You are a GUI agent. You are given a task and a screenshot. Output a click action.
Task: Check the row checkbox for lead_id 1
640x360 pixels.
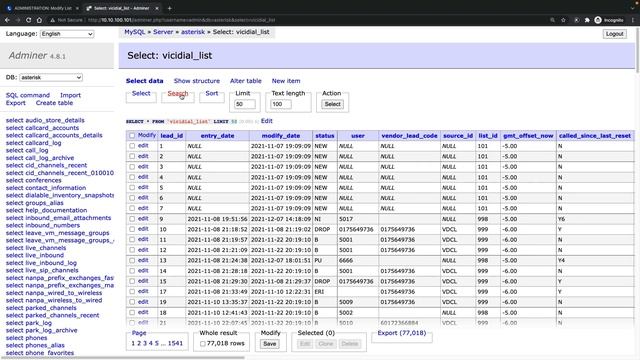click(132, 146)
